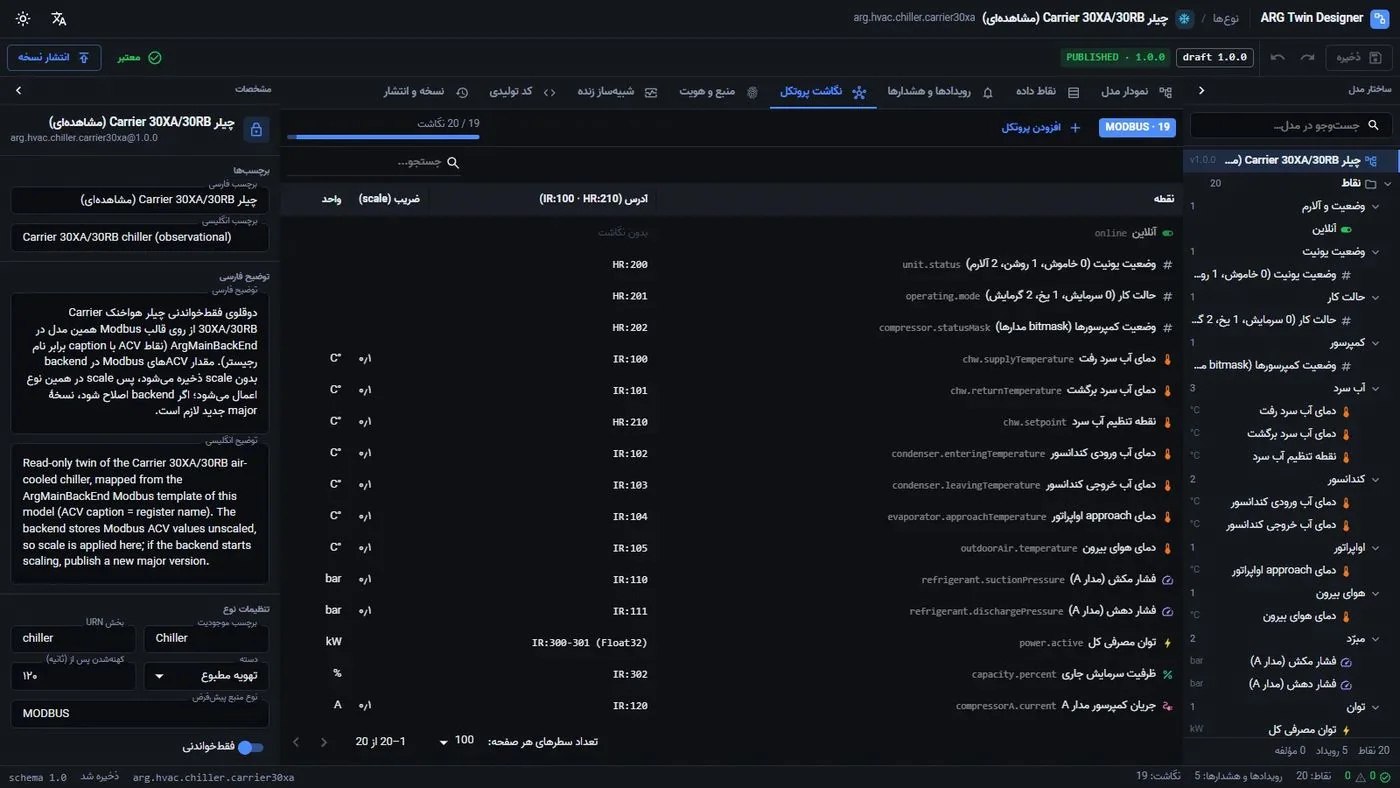Click the search magnifier in mapping table
Viewport: 1400px width, 788px height.
453,162
